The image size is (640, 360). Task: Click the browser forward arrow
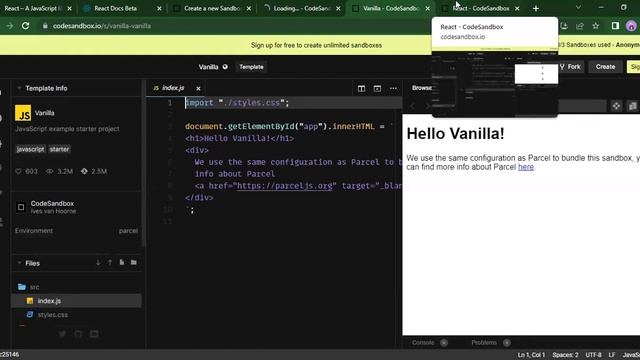coord(9,26)
